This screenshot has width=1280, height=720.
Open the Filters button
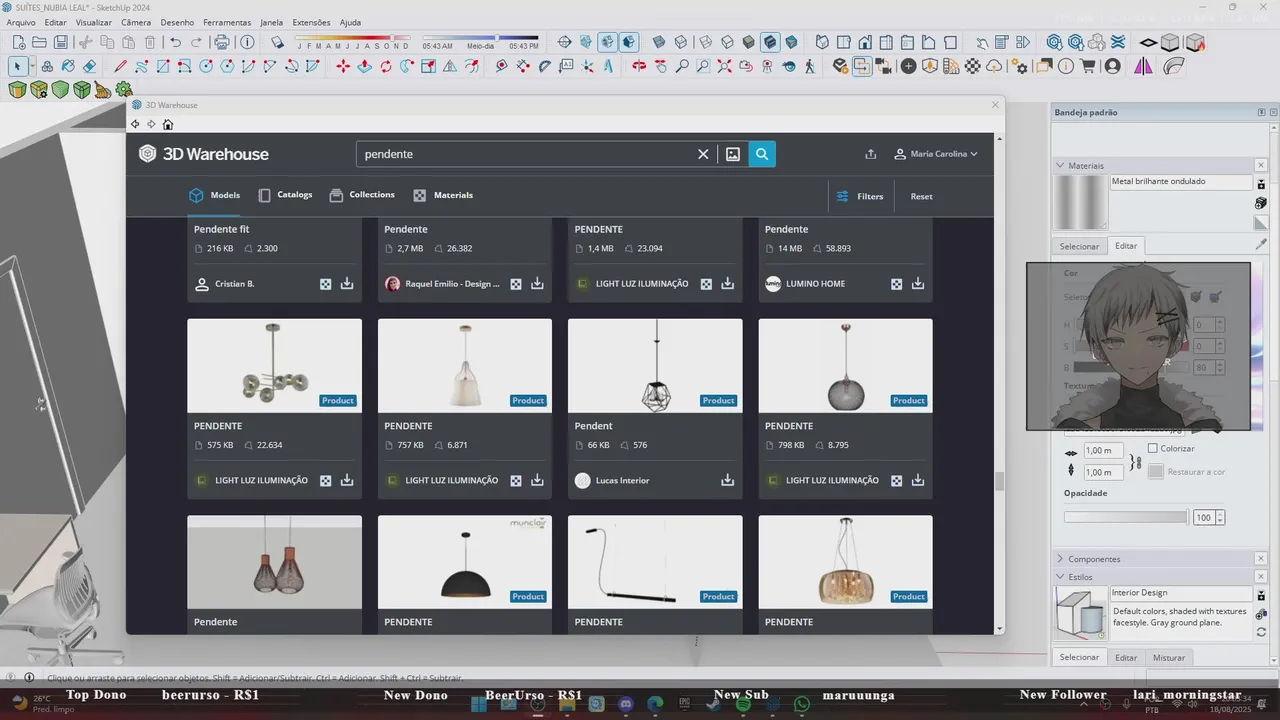(860, 196)
